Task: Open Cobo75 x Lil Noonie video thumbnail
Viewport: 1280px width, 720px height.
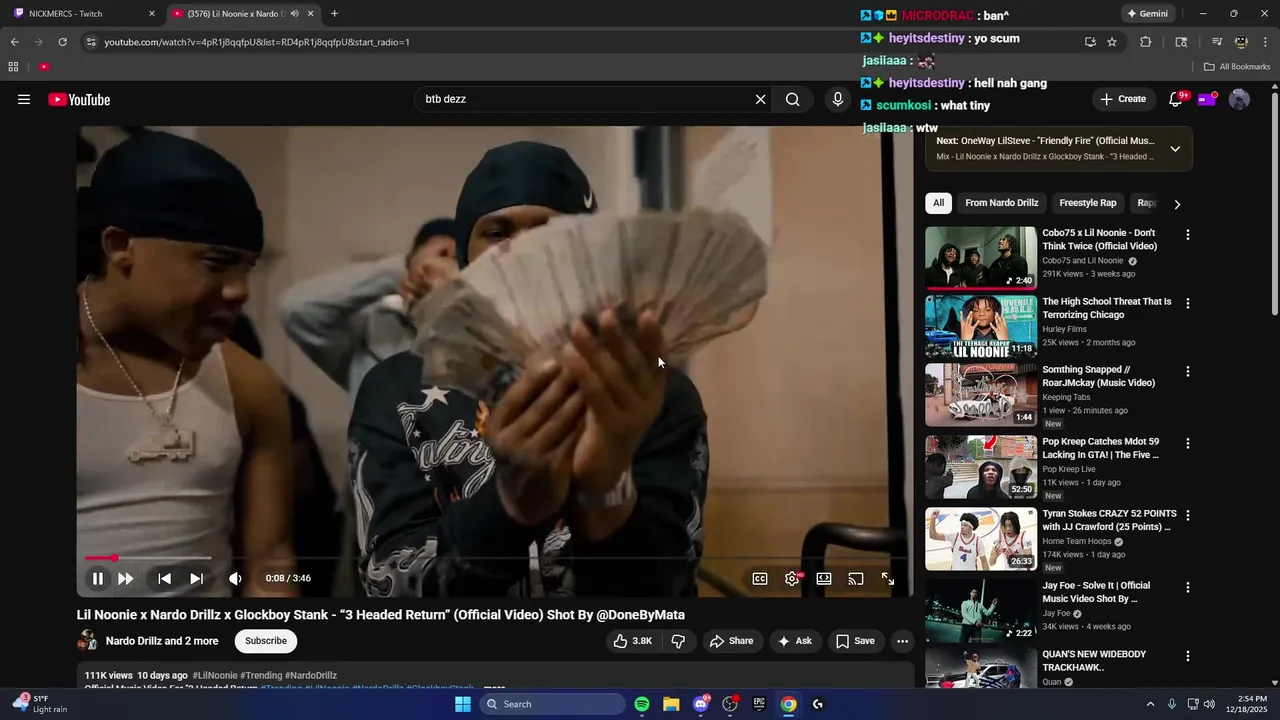Action: (x=981, y=258)
